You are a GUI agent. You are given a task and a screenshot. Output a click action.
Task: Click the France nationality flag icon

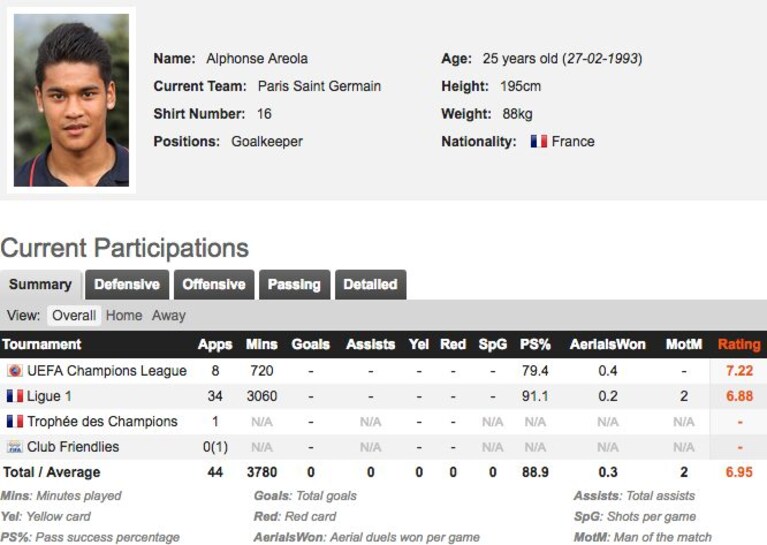(539, 141)
